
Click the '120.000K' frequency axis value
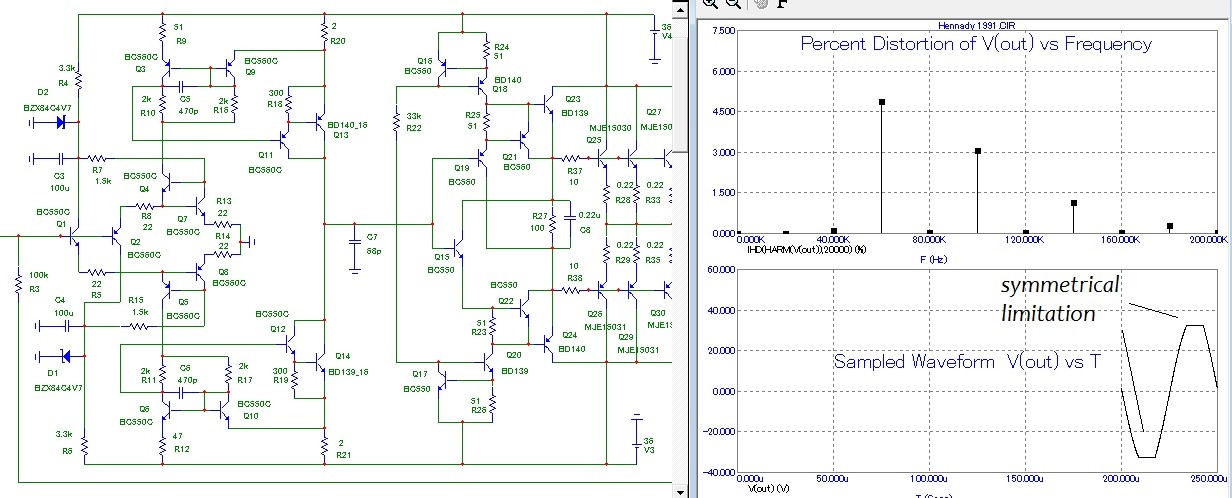(x=1025, y=240)
